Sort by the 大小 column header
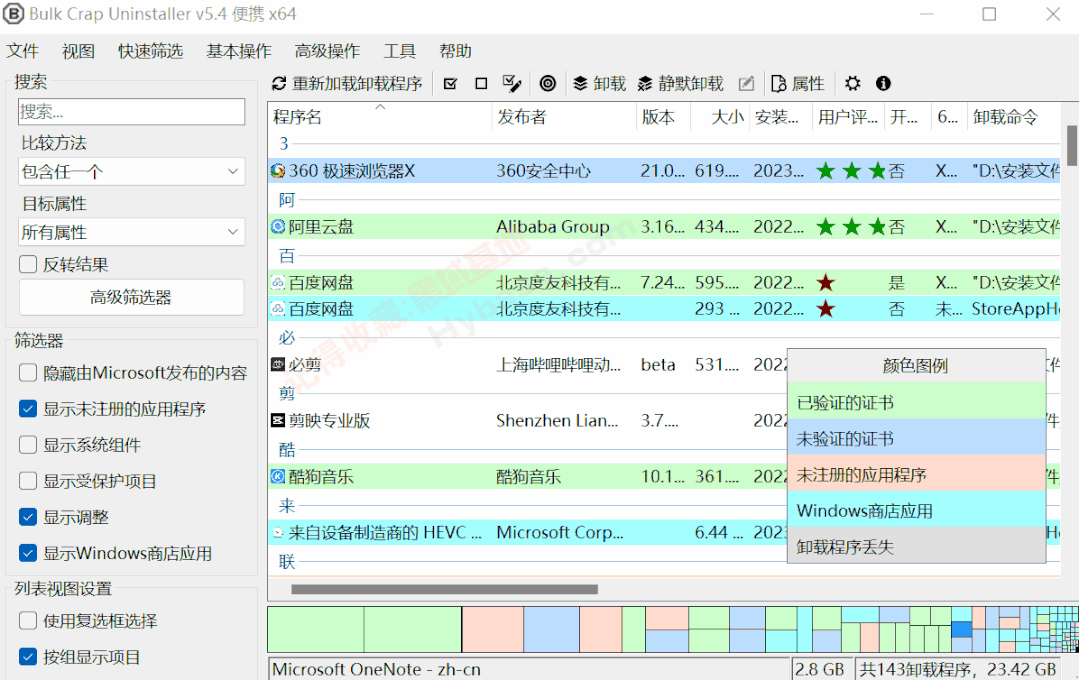The image size is (1079, 680). coord(720,117)
